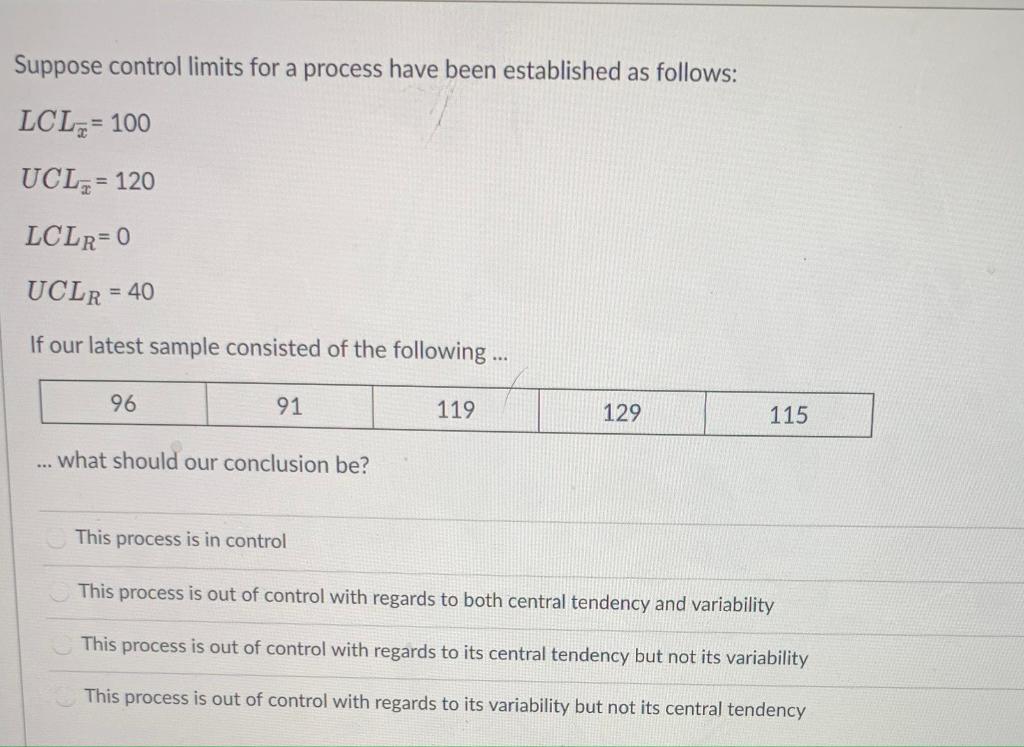Click the question prompt about control limits
This screenshot has height=747, width=1024.
click(x=375, y=69)
